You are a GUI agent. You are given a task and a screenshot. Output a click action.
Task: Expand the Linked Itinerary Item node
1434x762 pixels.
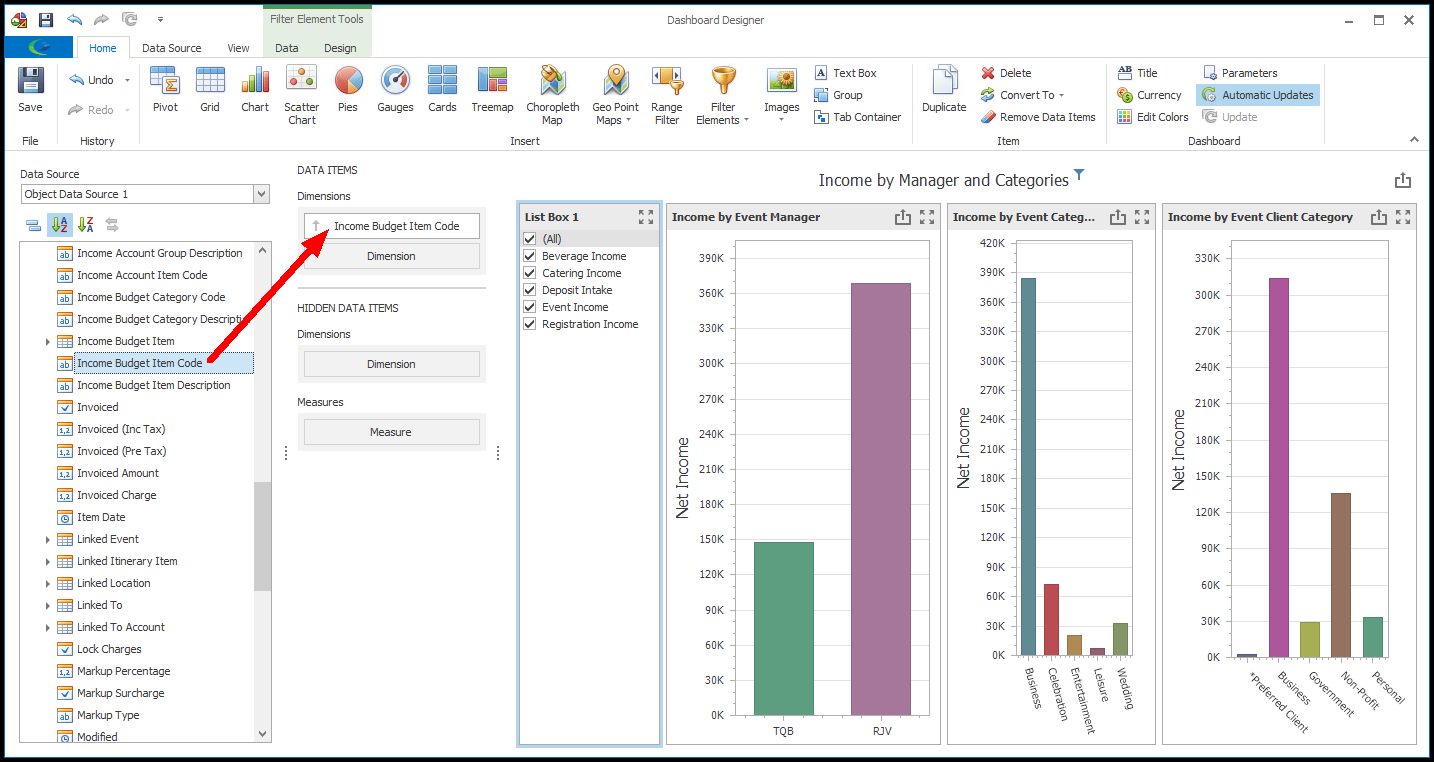pyautogui.click(x=47, y=562)
